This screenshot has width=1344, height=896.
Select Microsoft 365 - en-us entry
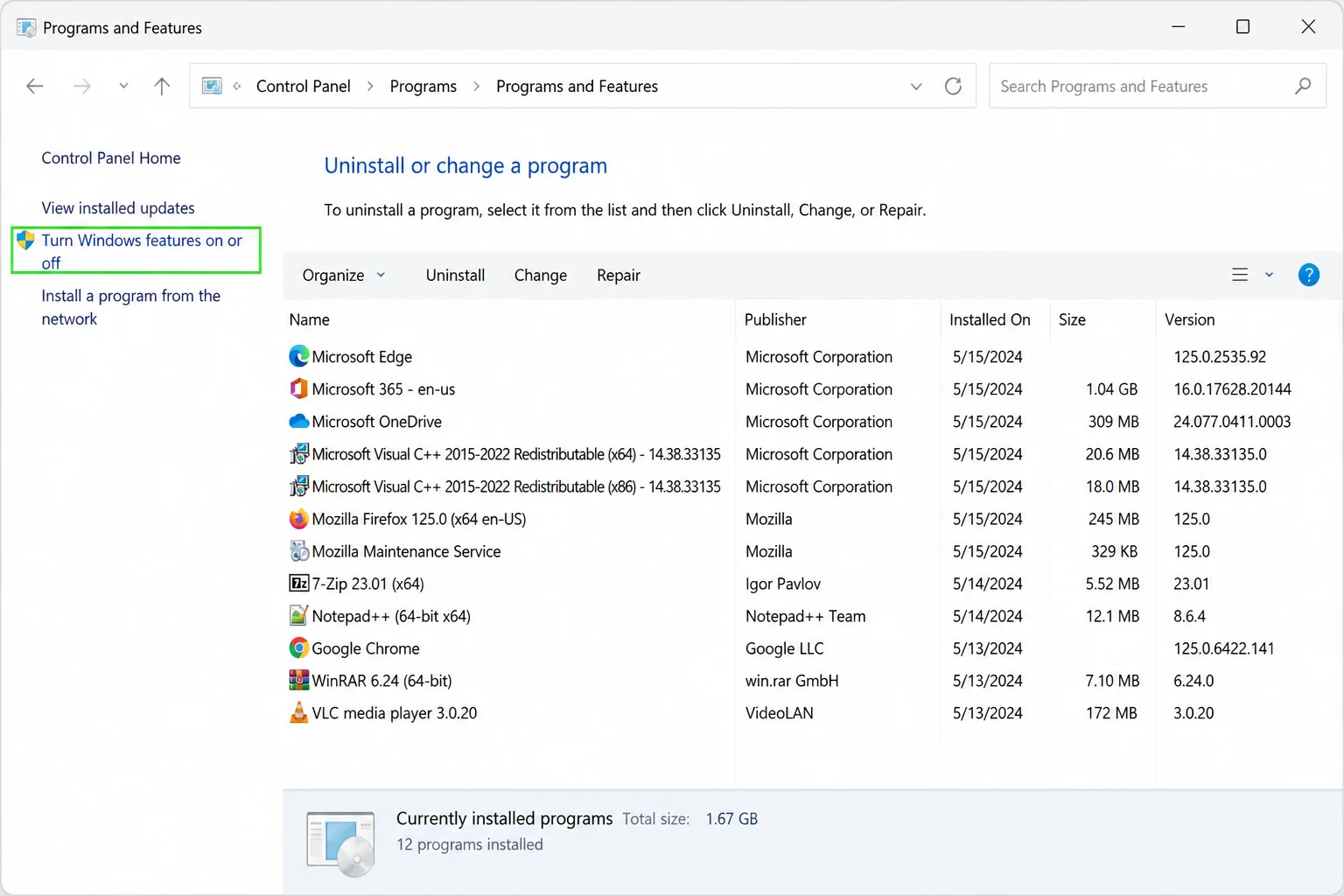[x=383, y=388]
